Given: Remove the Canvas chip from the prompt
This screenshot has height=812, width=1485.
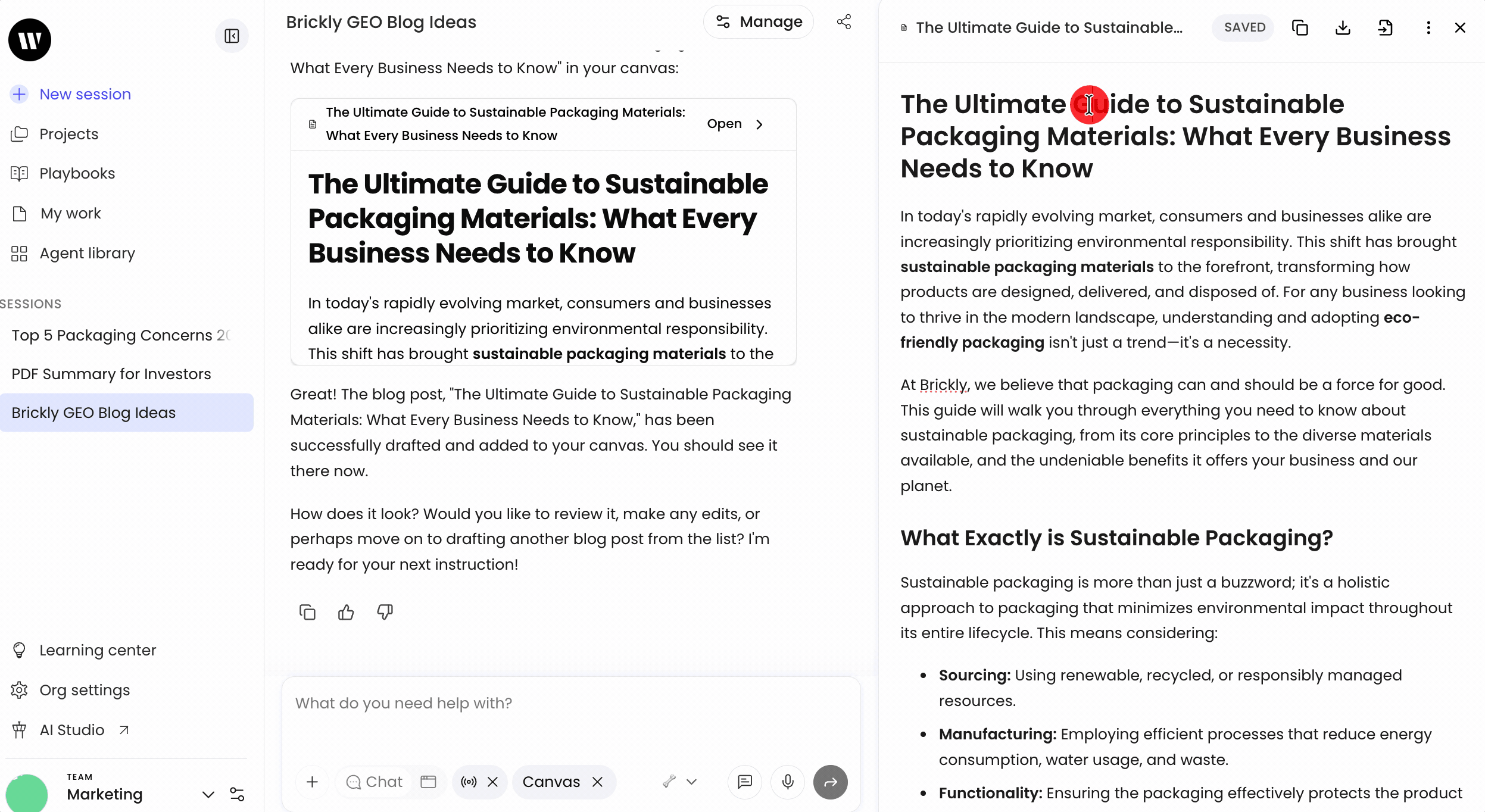Looking at the screenshot, I should click(598, 782).
